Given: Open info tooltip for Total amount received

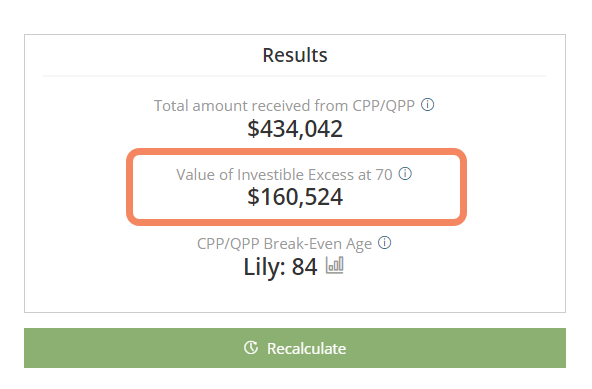Looking at the screenshot, I should pos(427,105).
